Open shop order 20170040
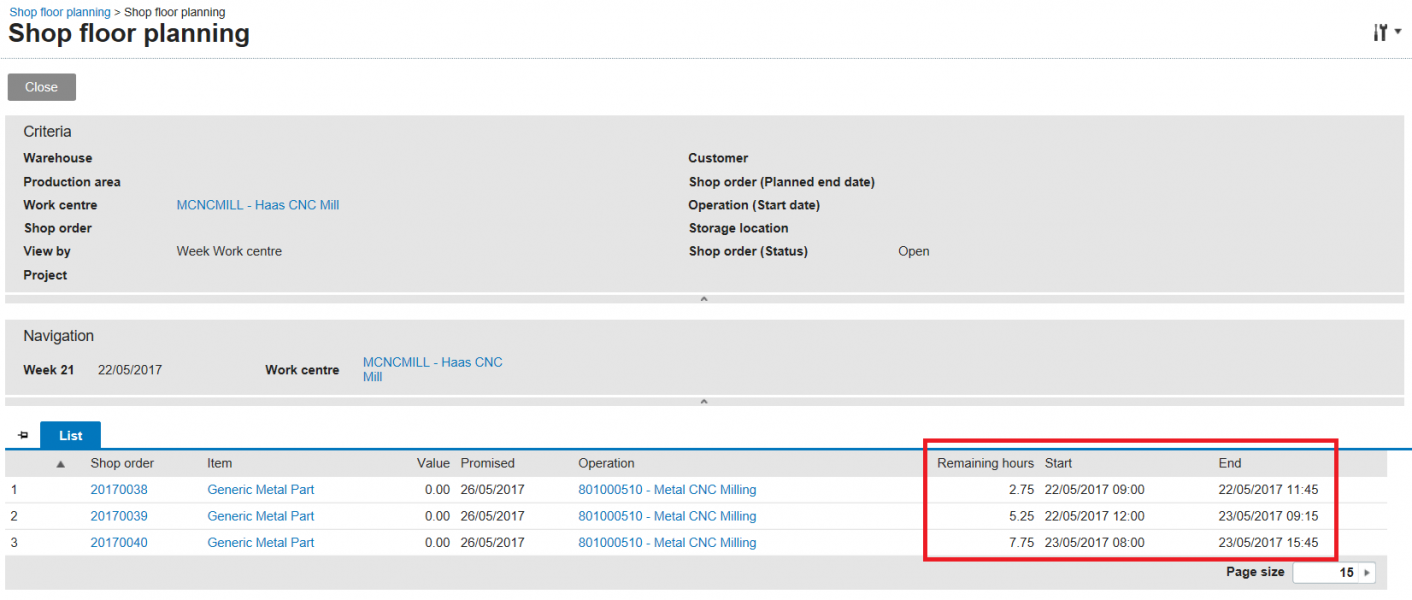 pyautogui.click(x=118, y=543)
